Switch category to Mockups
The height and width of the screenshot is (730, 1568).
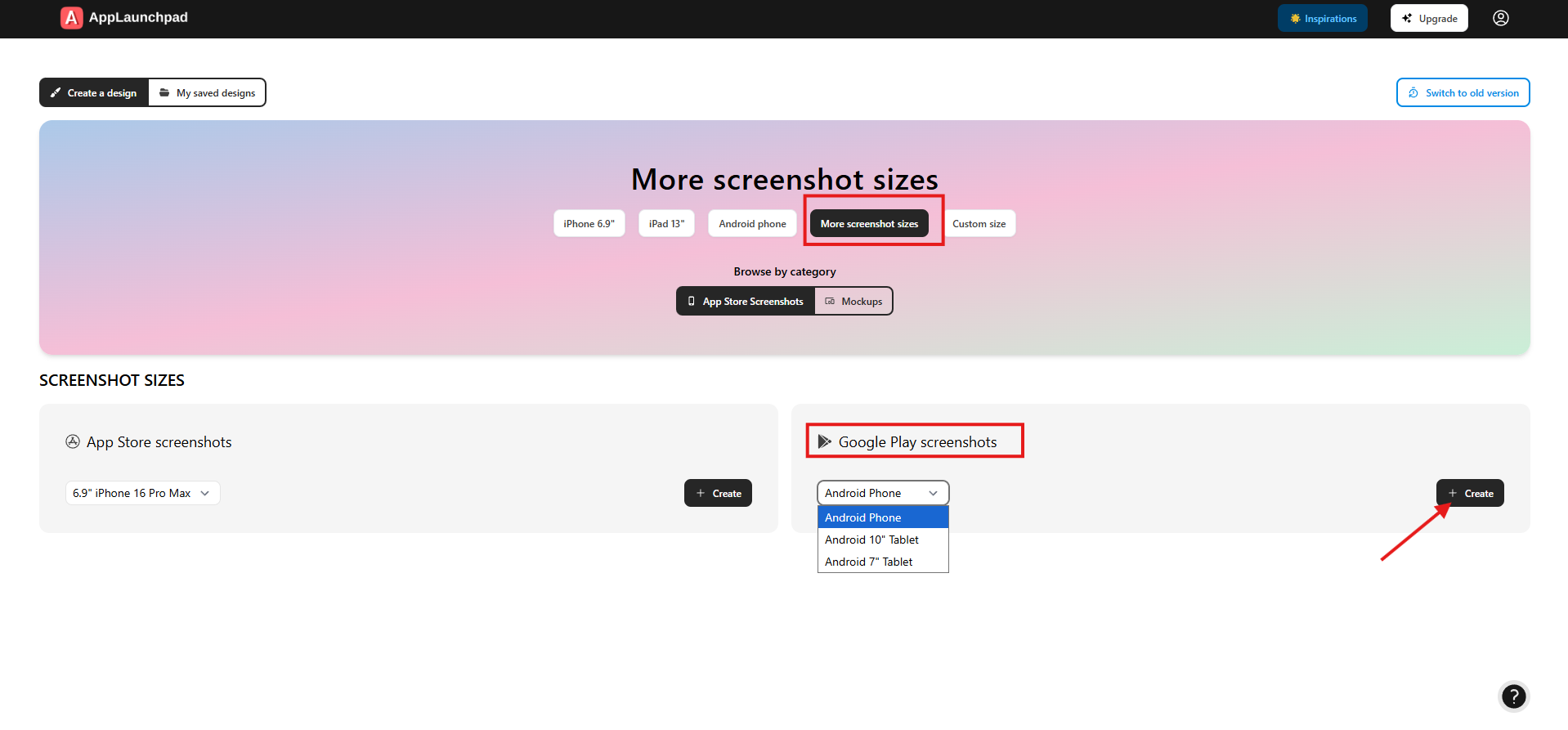pos(853,302)
